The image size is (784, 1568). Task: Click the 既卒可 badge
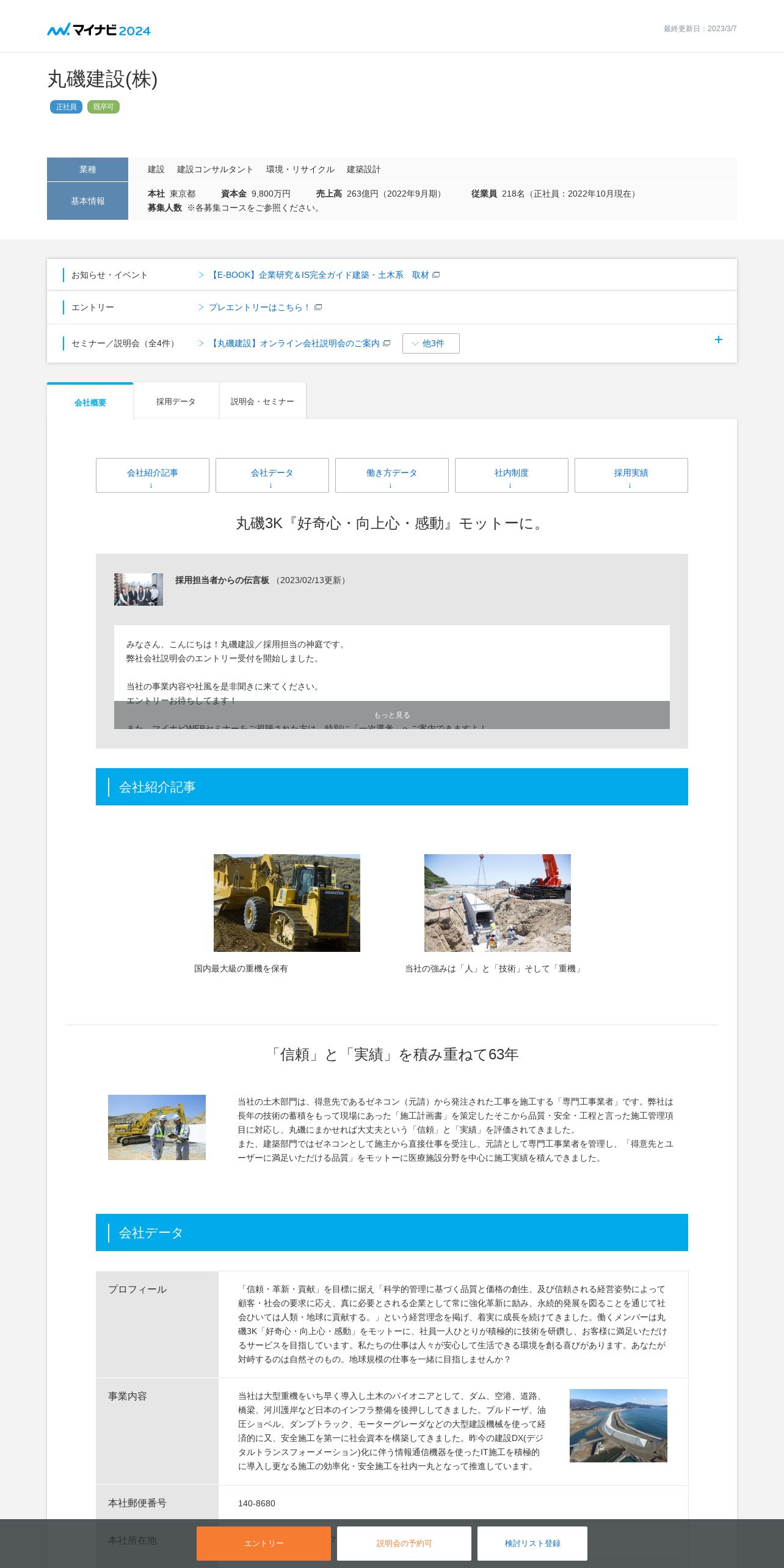[103, 107]
